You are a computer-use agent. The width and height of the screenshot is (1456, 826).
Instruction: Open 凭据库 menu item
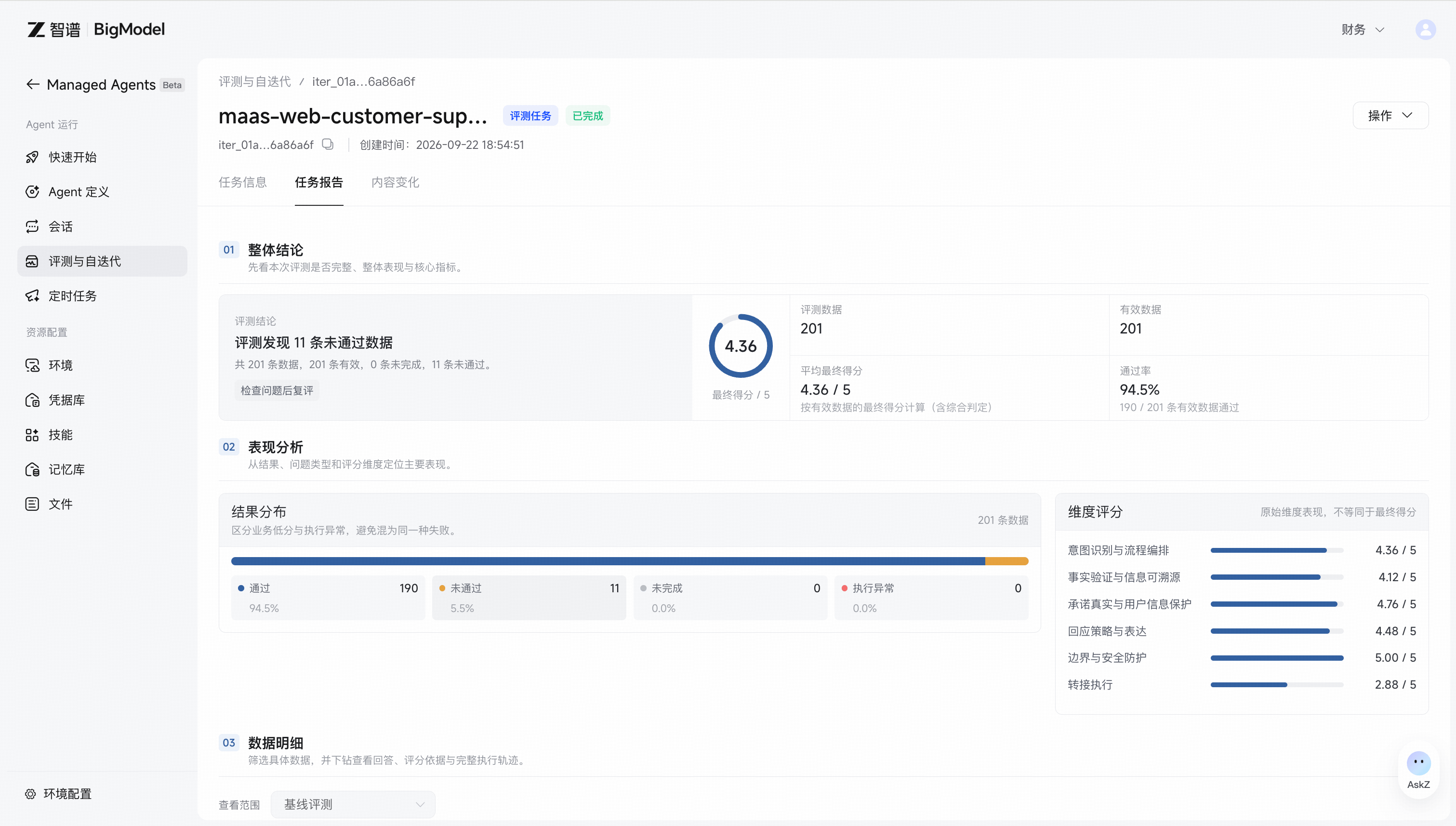tap(102, 400)
